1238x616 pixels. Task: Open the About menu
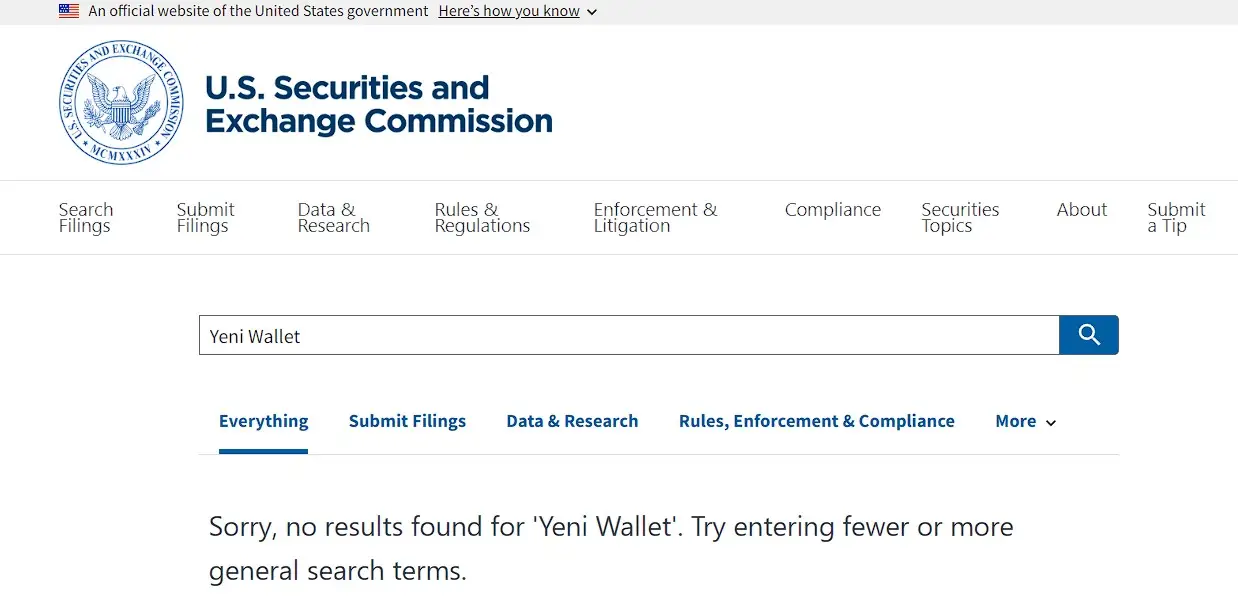(x=1081, y=210)
